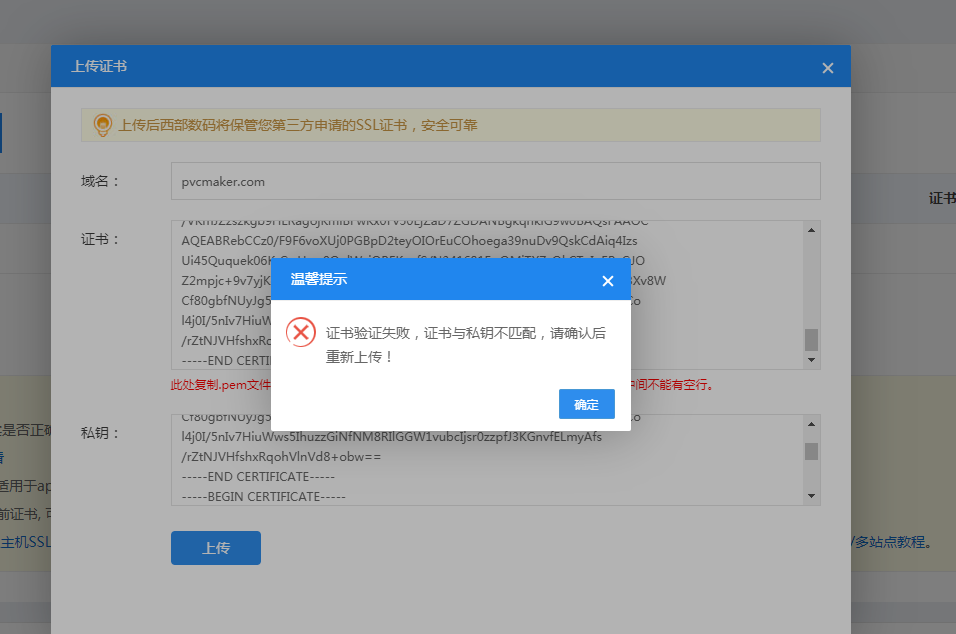Click the 温馨提示 dialog title text
956x634 pixels.
coord(318,280)
